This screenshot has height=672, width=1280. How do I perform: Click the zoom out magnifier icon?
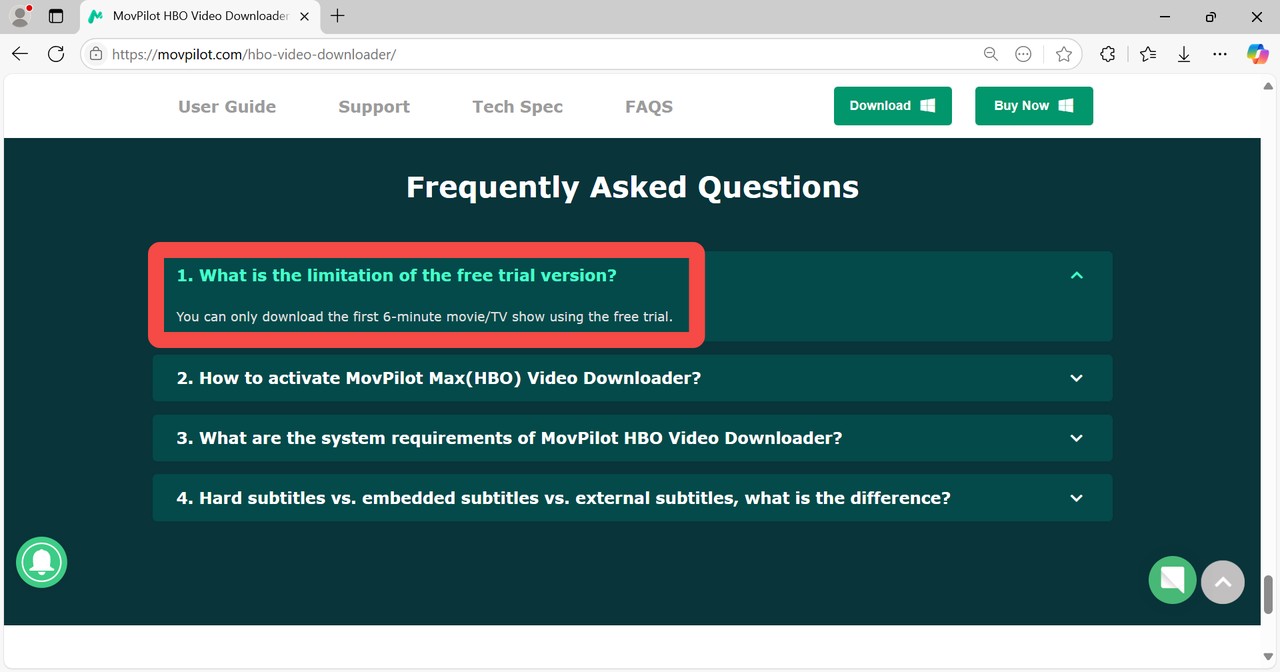[x=991, y=54]
